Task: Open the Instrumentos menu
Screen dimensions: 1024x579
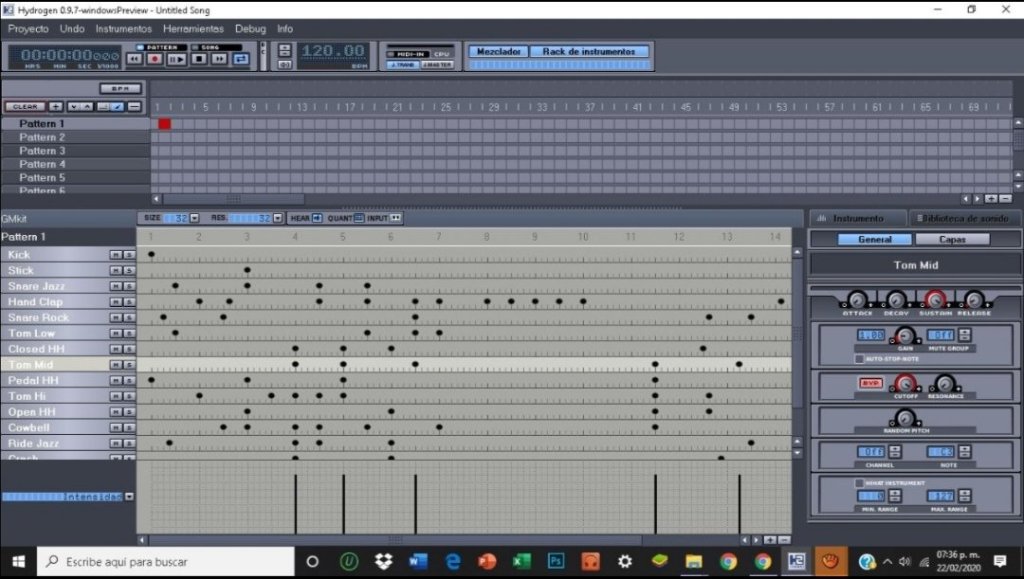Action: click(124, 29)
